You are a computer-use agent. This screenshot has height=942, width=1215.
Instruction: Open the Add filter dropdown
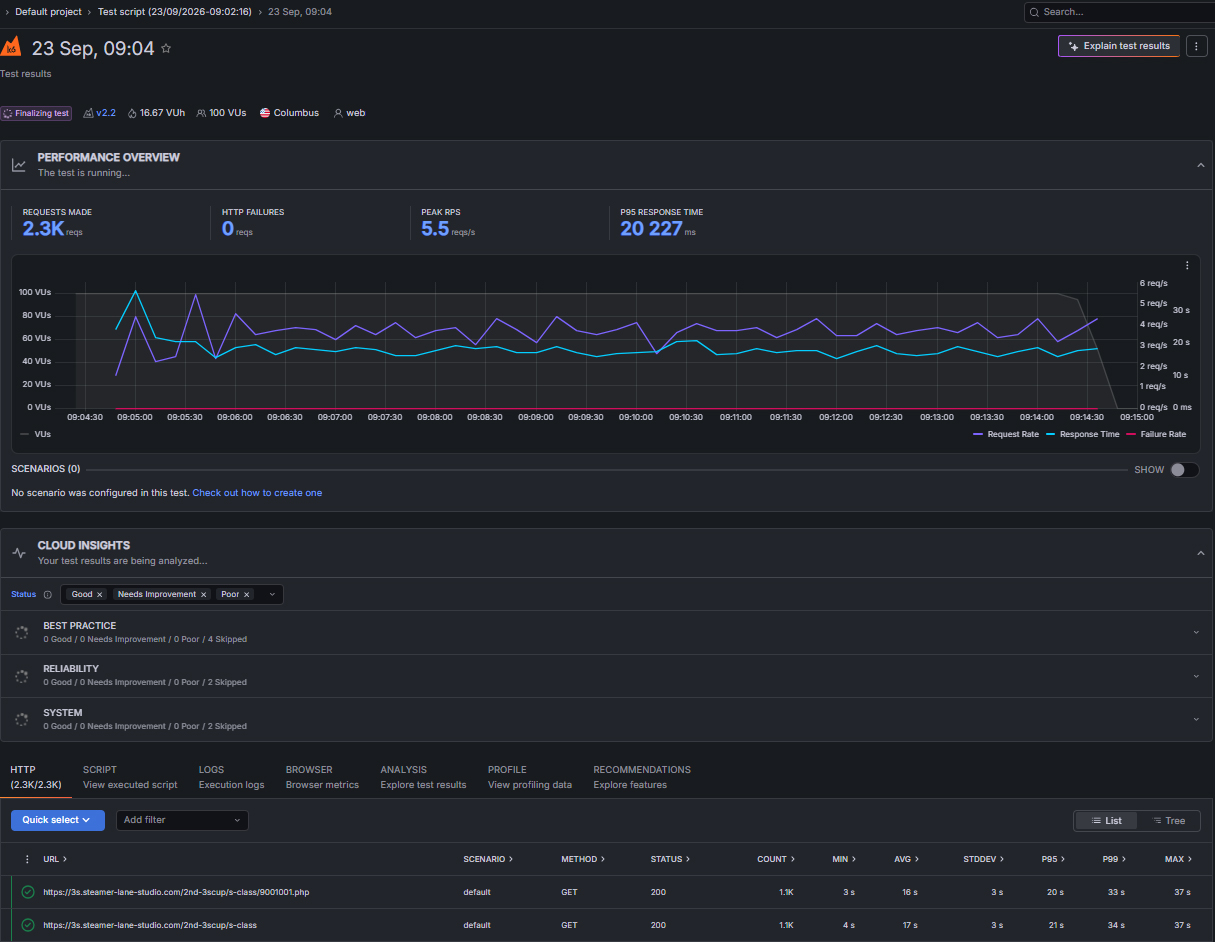click(182, 820)
